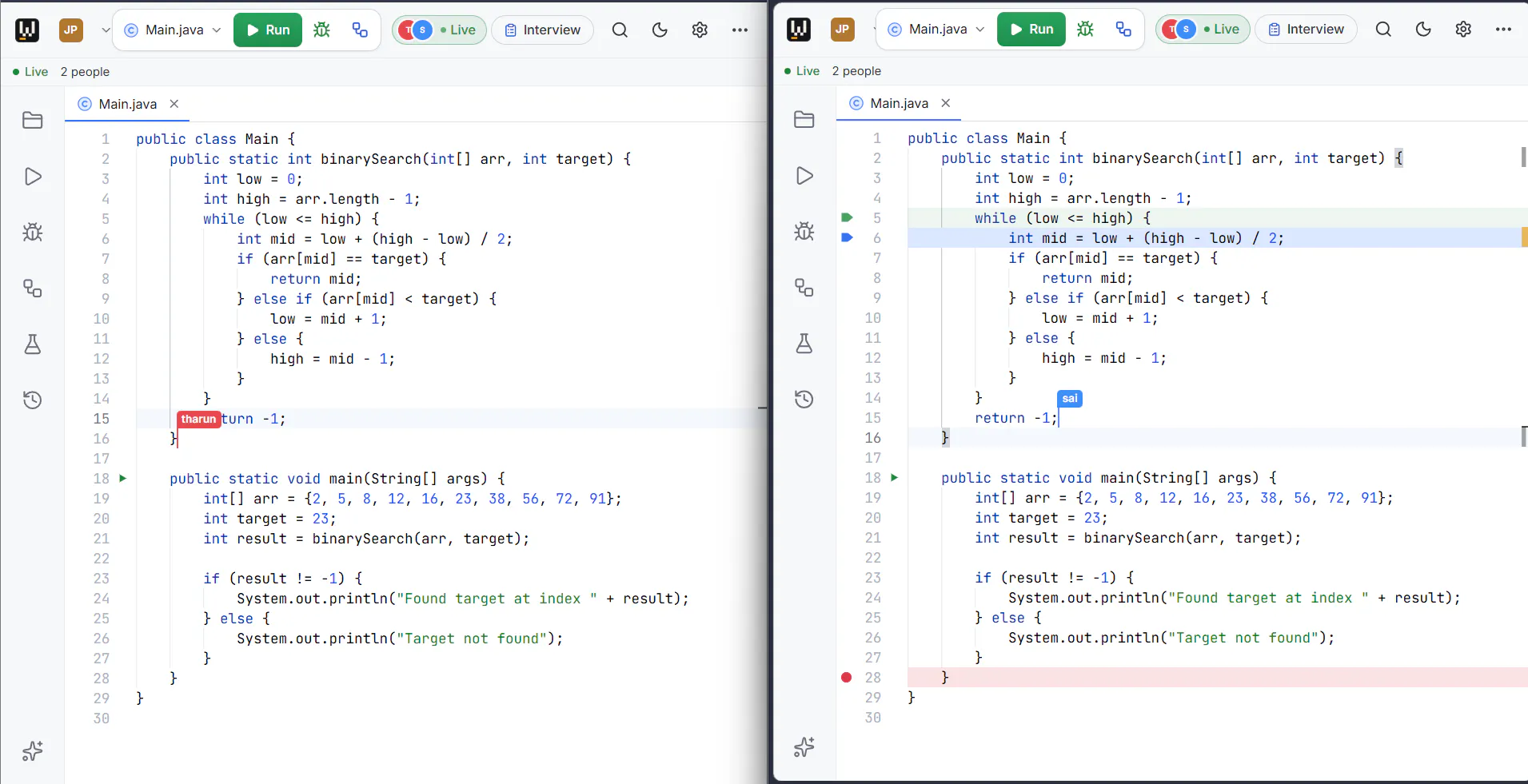
Task: Open the Tests flask icon in left sidebar
Action: tap(33, 344)
